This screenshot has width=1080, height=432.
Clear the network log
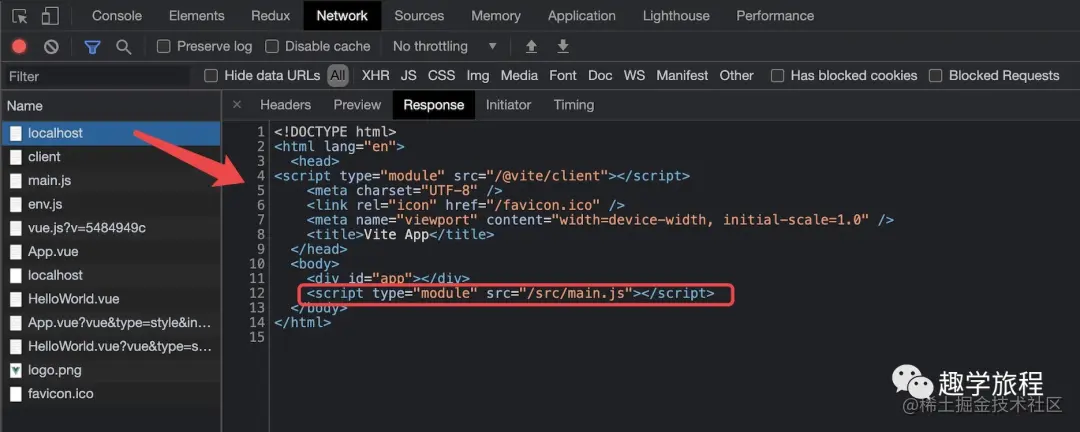51,47
